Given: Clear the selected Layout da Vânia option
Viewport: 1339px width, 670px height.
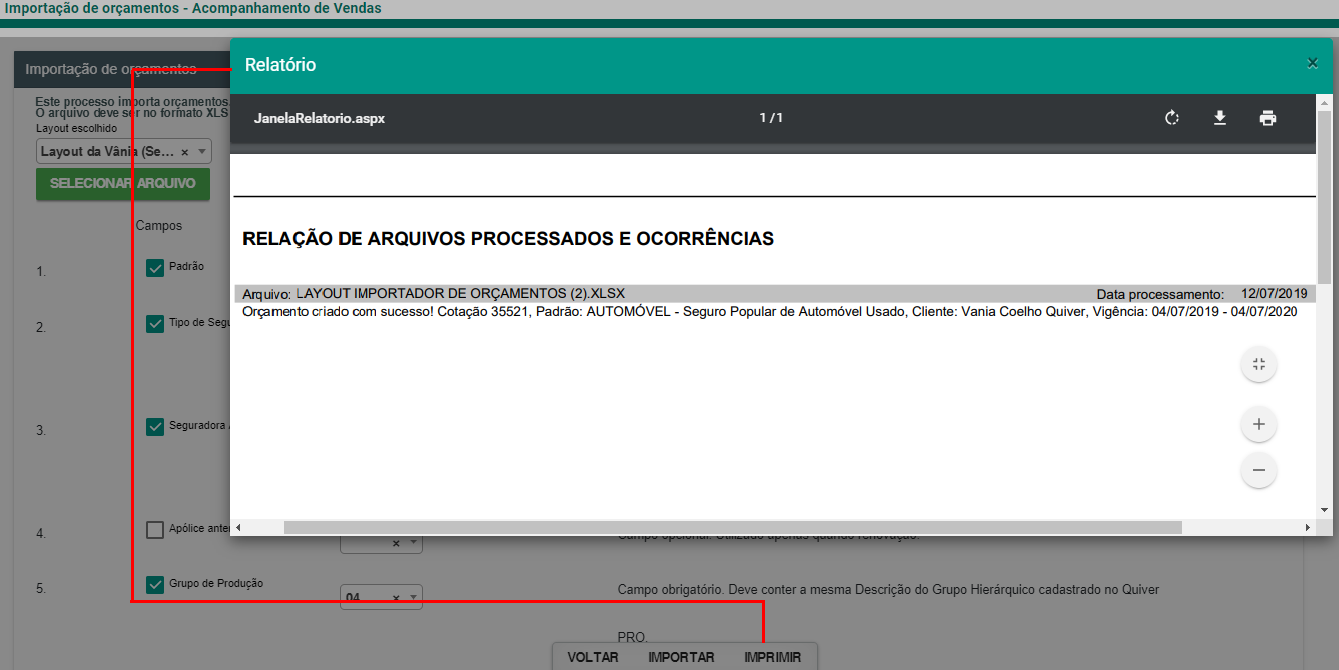Looking at the screenshot, I should point(185,152).
